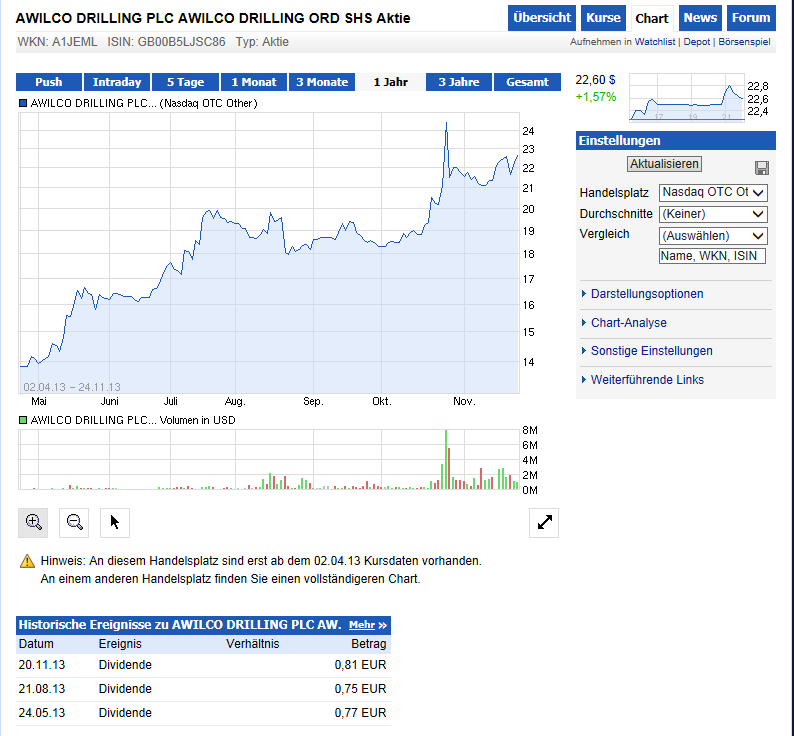Expand Chart-Analyse section
This screenshot has height=736, width=794.
point(628,323)
